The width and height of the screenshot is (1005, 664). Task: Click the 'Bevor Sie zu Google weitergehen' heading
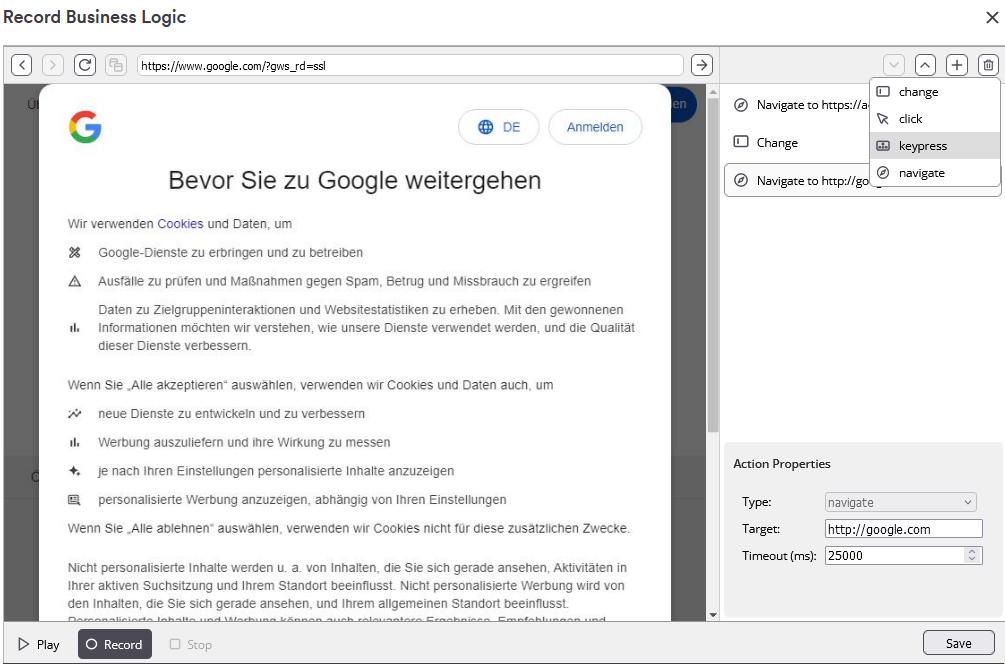[x=354, y=180]
